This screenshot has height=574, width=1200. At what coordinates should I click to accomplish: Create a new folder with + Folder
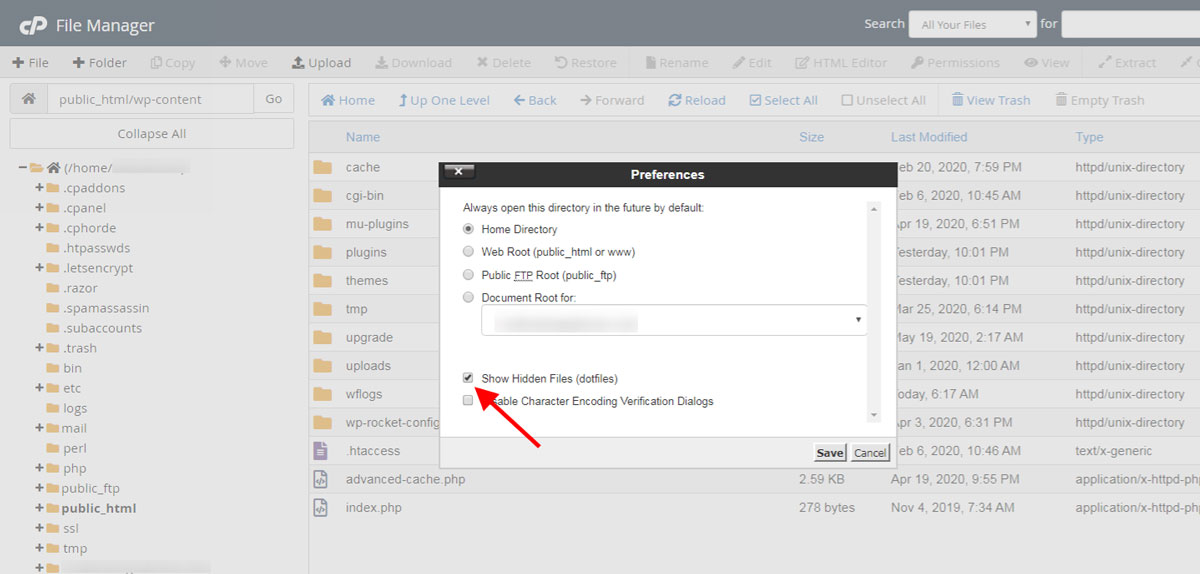pyautogui.click(x=99, y=62)
